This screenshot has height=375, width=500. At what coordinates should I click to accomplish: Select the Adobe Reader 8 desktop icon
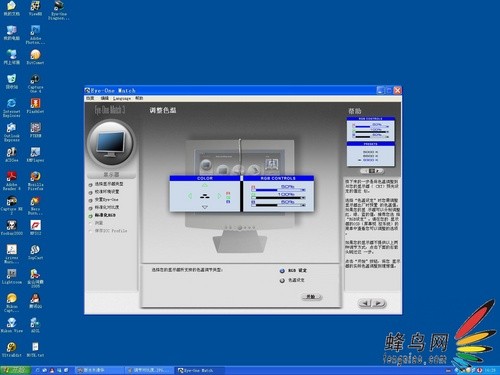pyautogui.click(x=12, y=180)
